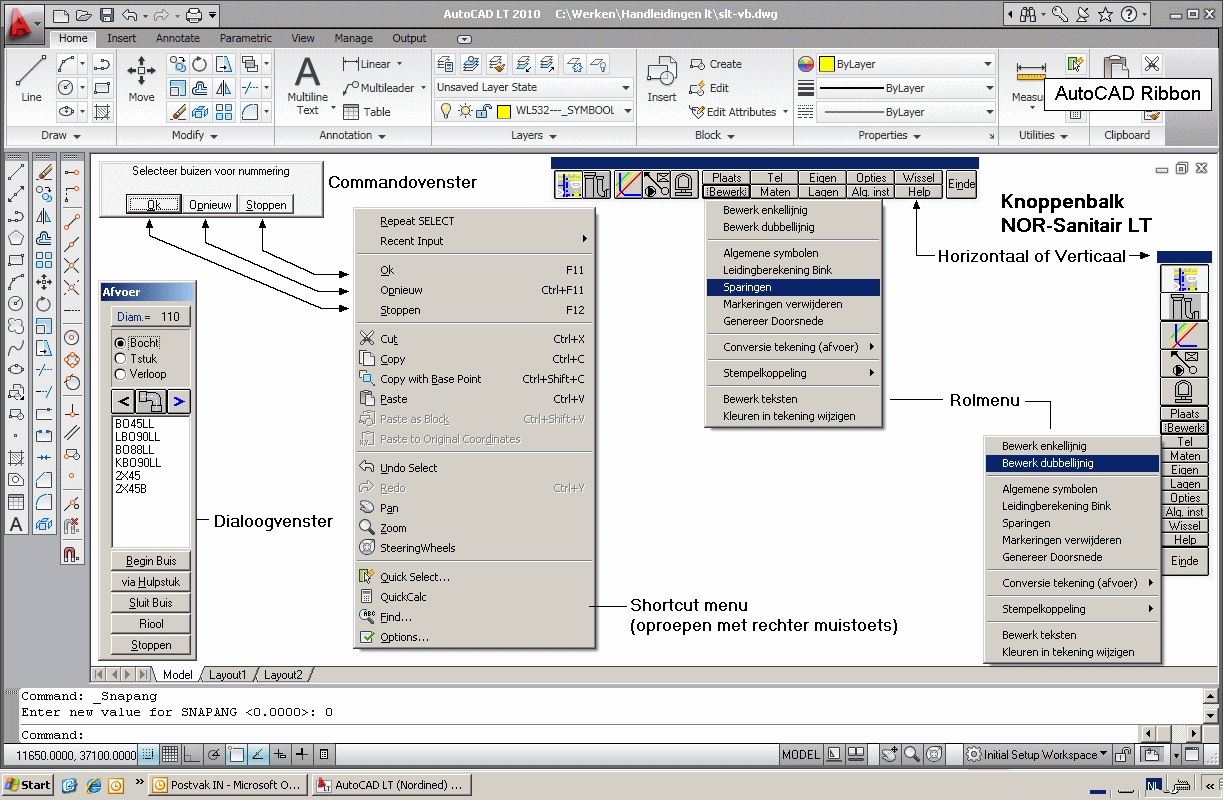This screenshot has width=1223, height=800.
Task: Select the Tstuk radio button
Action: [x=121, y=358]
